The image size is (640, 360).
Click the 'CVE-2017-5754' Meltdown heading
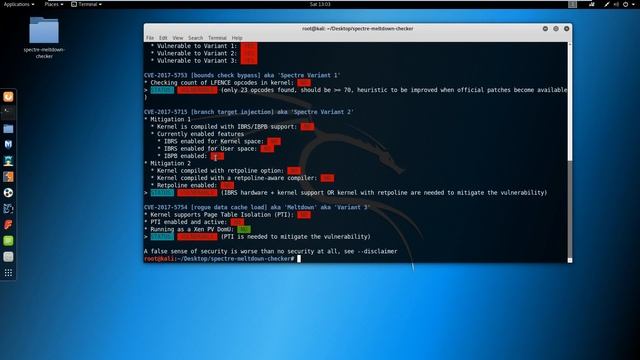[257, 207]
